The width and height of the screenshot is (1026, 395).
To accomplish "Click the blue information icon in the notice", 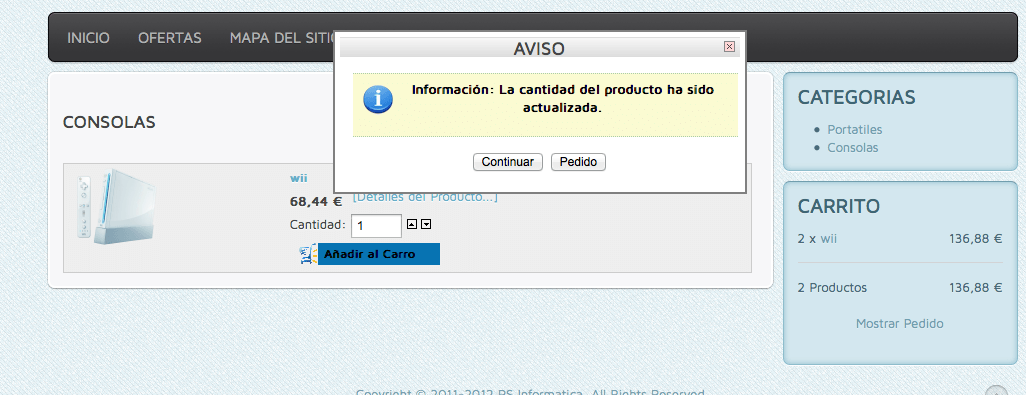I will click(378, 99).
